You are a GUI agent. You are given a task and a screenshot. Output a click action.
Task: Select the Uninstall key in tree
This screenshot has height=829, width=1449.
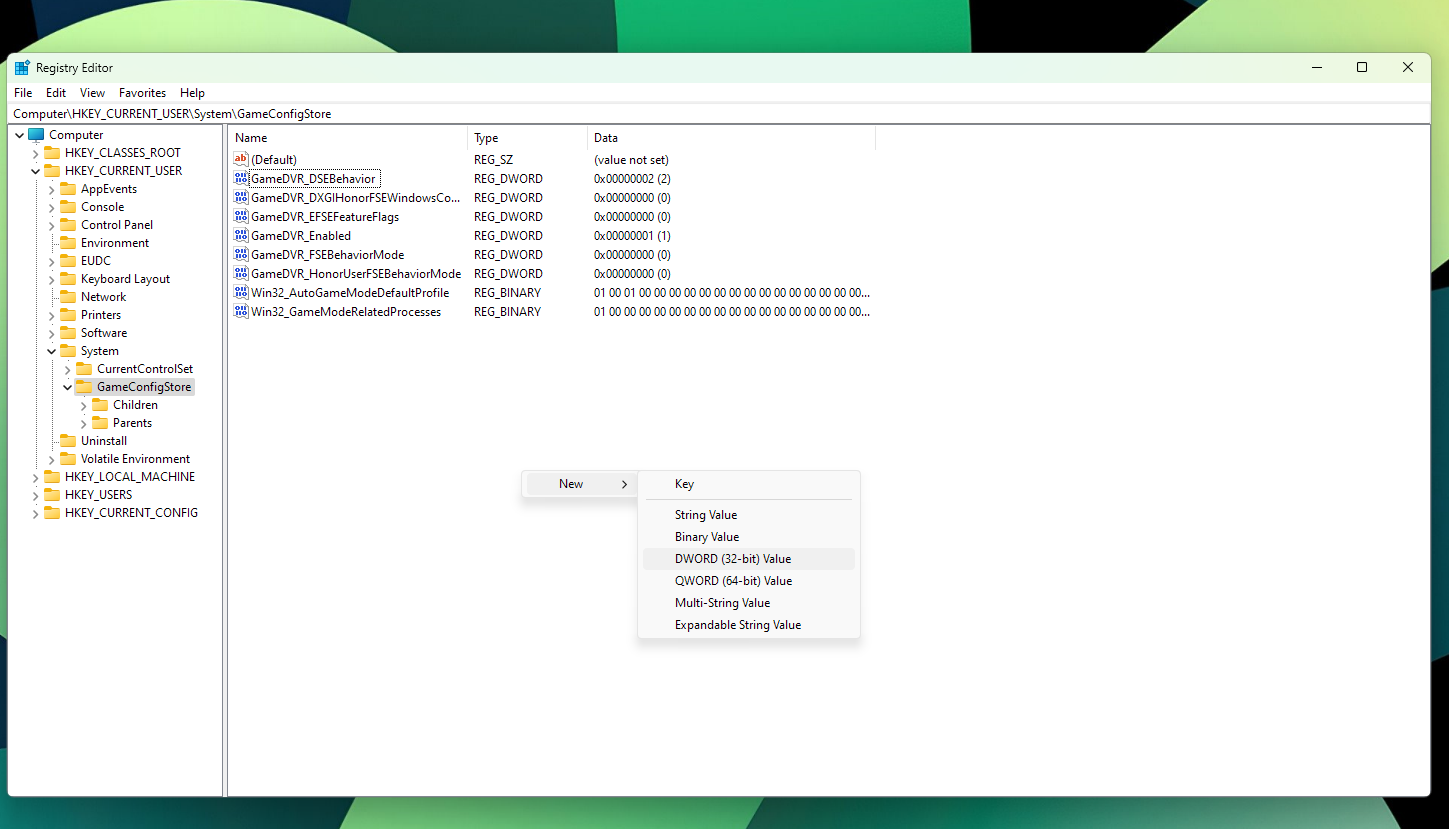tap(104, 441)
